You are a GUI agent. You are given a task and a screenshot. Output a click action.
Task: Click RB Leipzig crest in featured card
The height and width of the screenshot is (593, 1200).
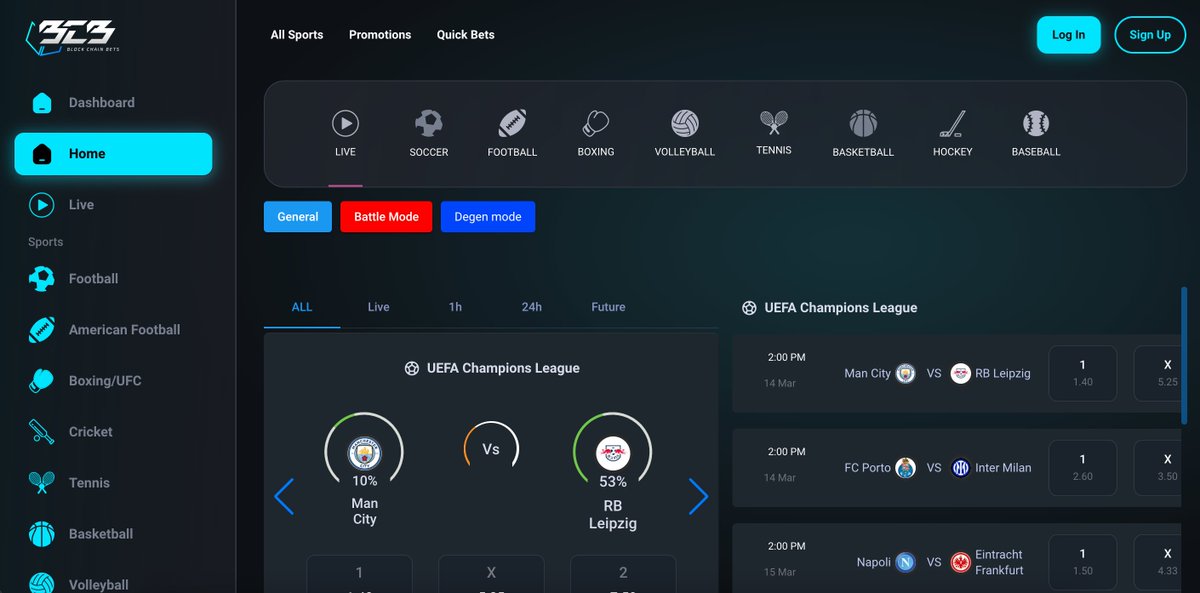click(x=613, y=454)
